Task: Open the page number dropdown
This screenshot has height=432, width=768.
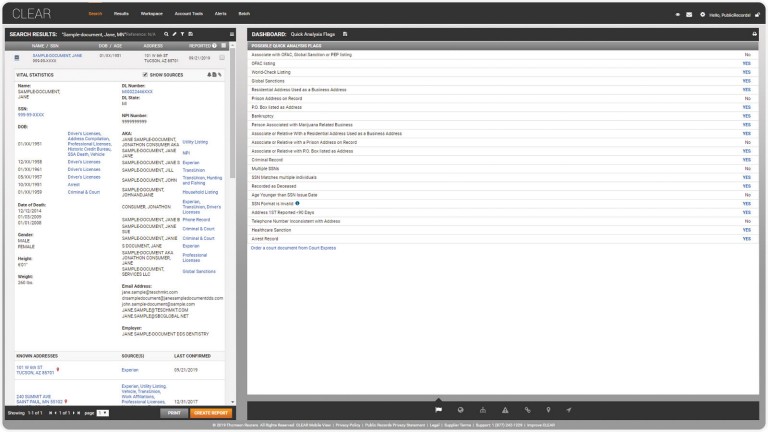Action: (102, 412)
